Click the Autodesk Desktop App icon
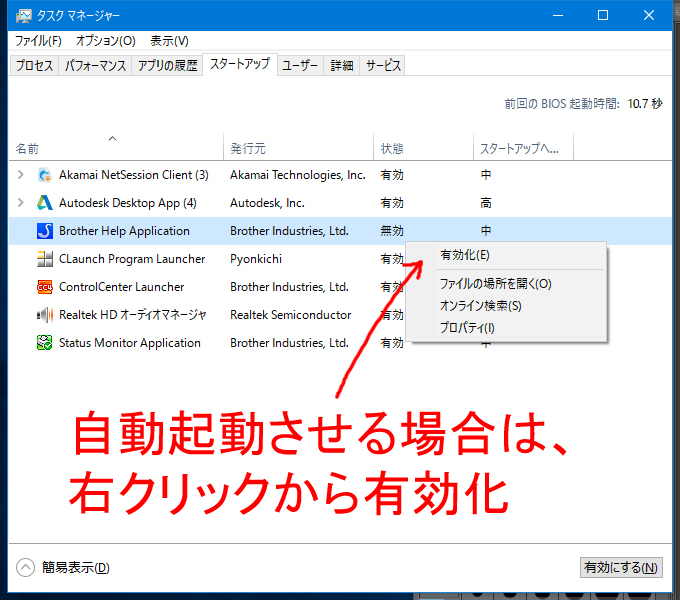Viewport: 680px width, 600px height. pyautogui.click(x=45, y=203)
